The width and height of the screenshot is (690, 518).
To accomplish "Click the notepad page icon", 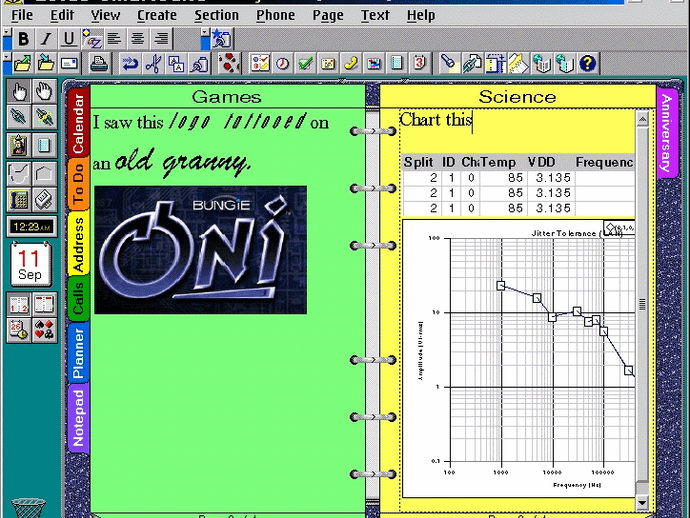I will [397, 63].
